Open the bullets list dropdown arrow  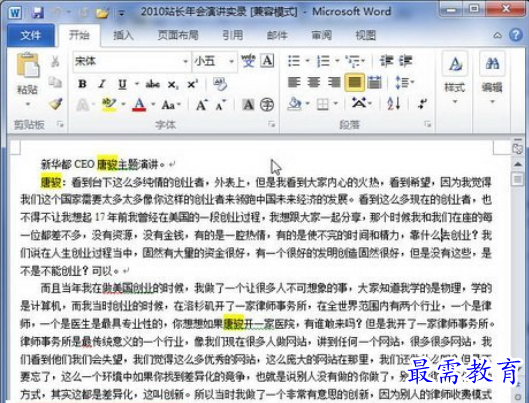point(308,61)
